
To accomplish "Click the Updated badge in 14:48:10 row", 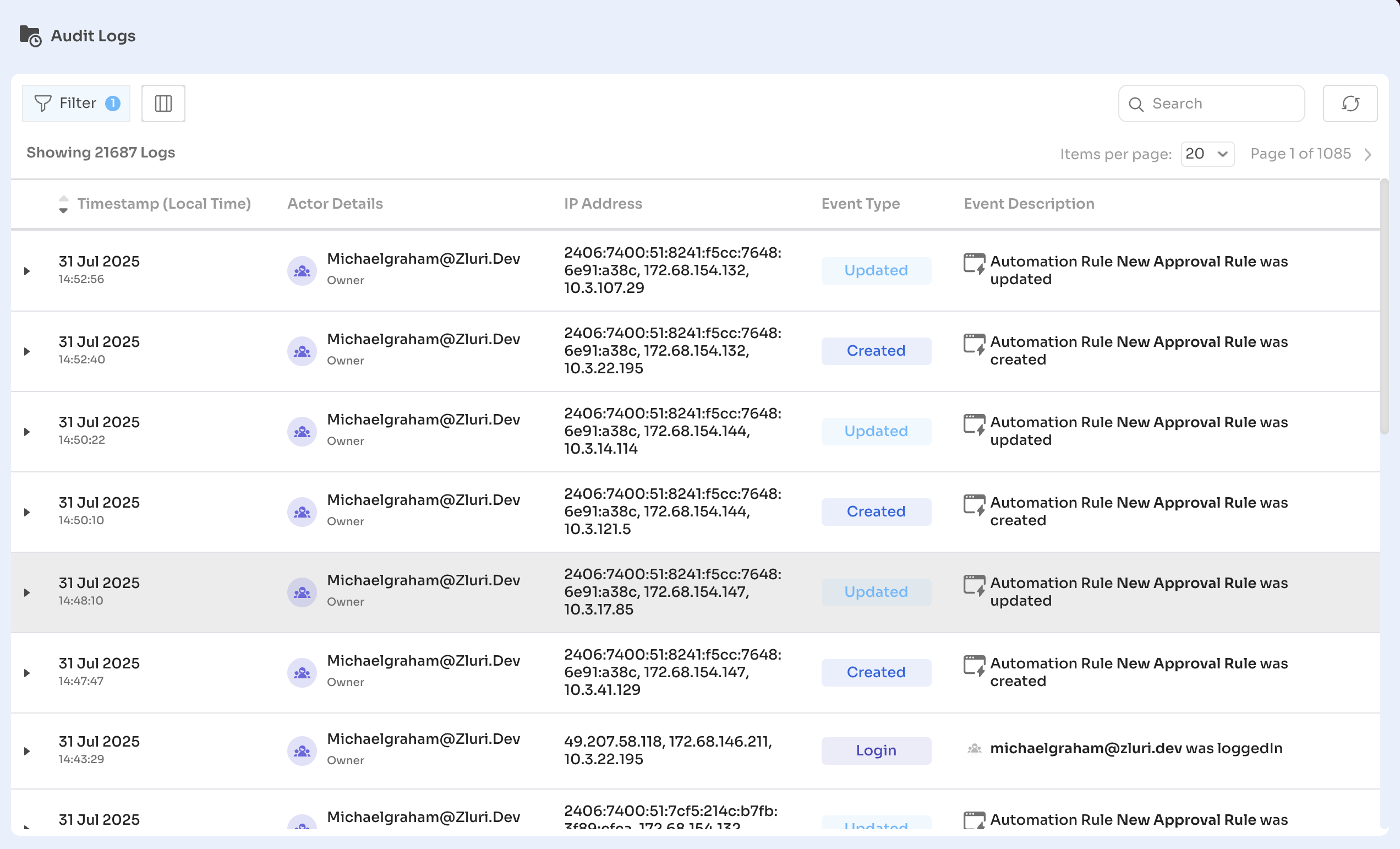I will tap(876, 592).
